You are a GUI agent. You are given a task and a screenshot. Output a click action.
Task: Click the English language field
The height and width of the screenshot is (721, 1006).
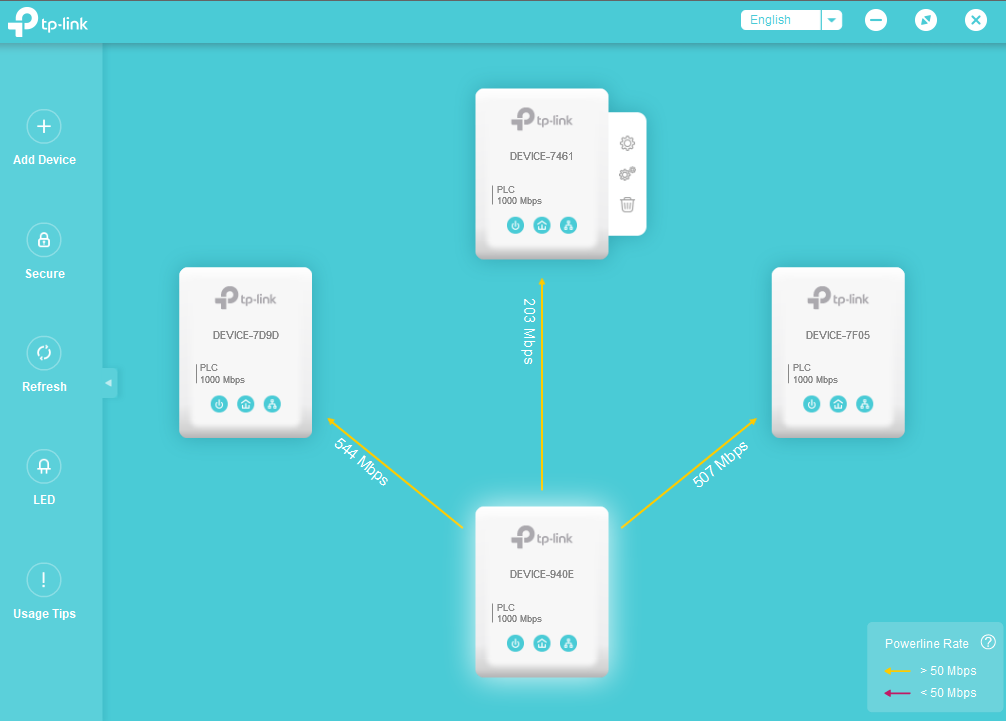781,20
